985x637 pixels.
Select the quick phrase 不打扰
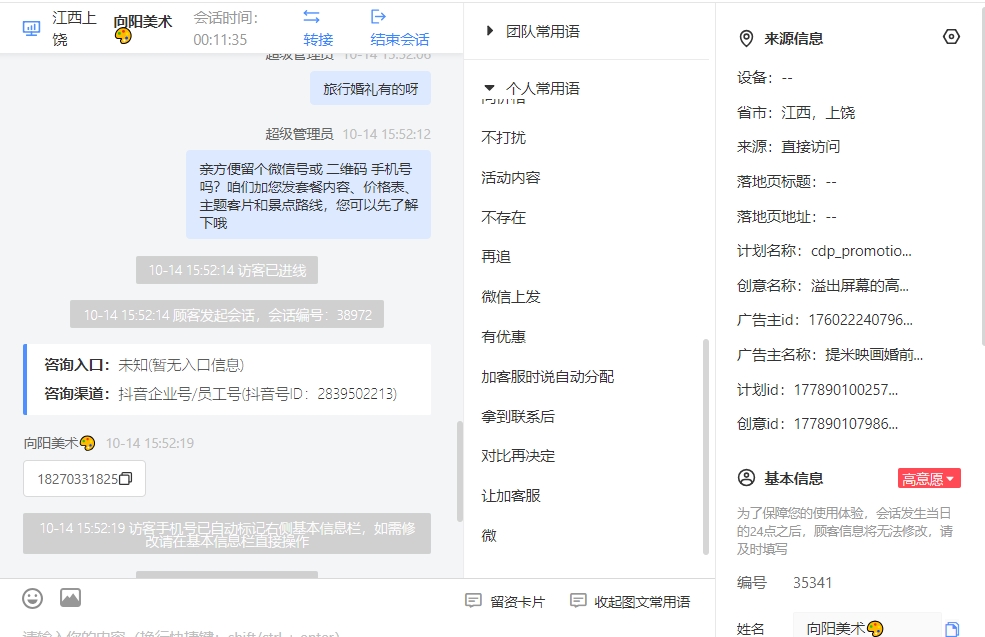click(503, 138)
